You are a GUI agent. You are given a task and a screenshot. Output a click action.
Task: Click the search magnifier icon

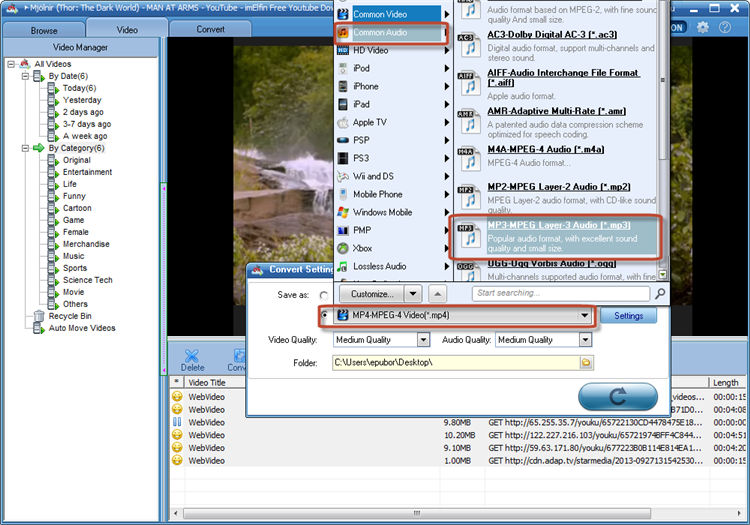[x=660, y=293]
